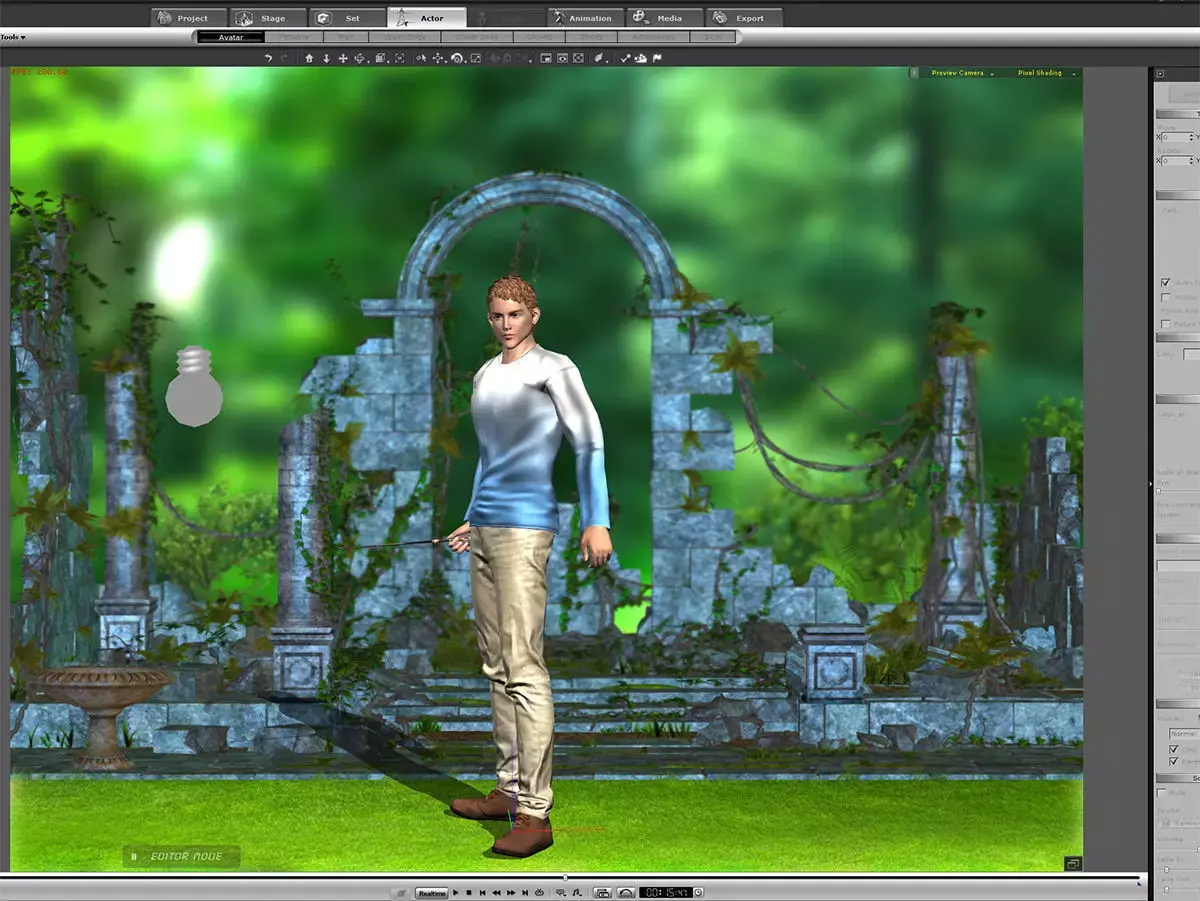Viewport: 1200px width, 901px height.
Task: Select the camera Pan tool
Action: click(437, 58)
